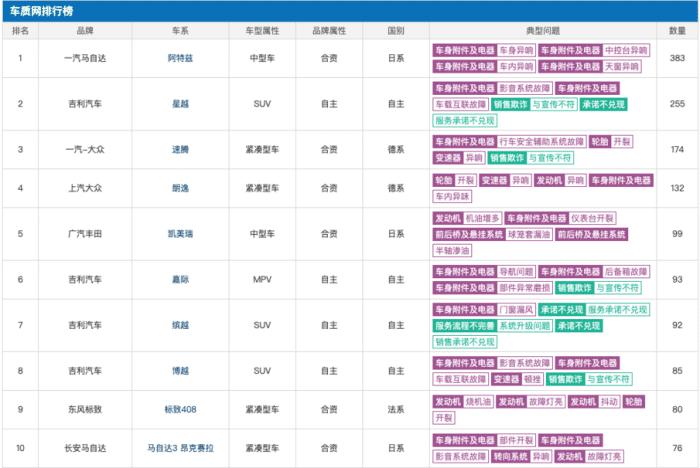The height and width of the screenshot is (468, 700).
Task: Click the 品牌 column header
Action: point(85,31)
